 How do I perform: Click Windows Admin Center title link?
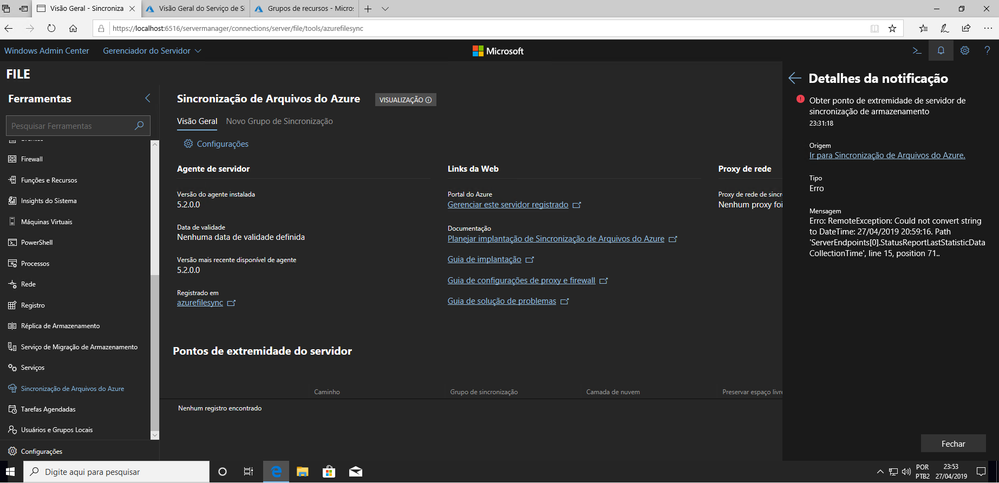coord(47,51)
